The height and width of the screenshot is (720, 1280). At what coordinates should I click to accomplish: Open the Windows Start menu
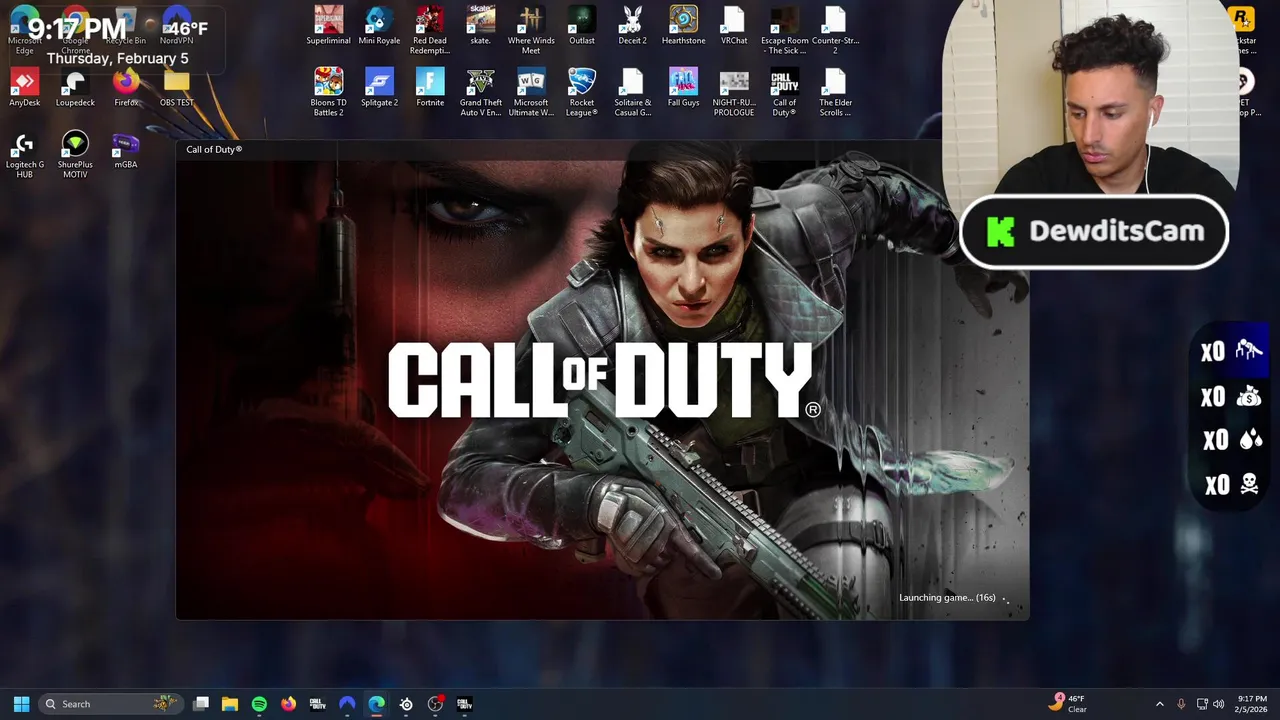(x=21, y=704)
